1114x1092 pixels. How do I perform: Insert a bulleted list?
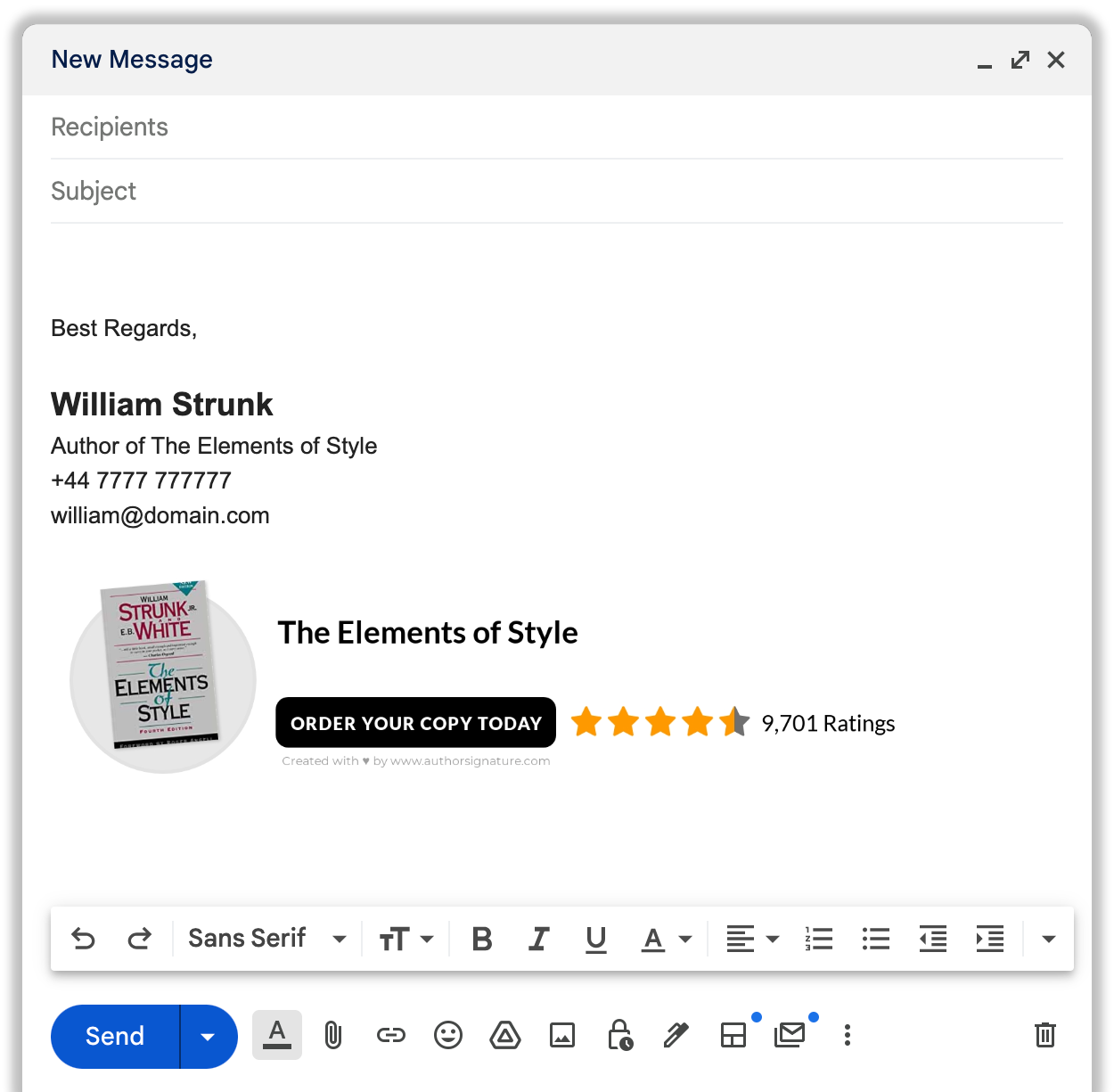coord(876,939)
